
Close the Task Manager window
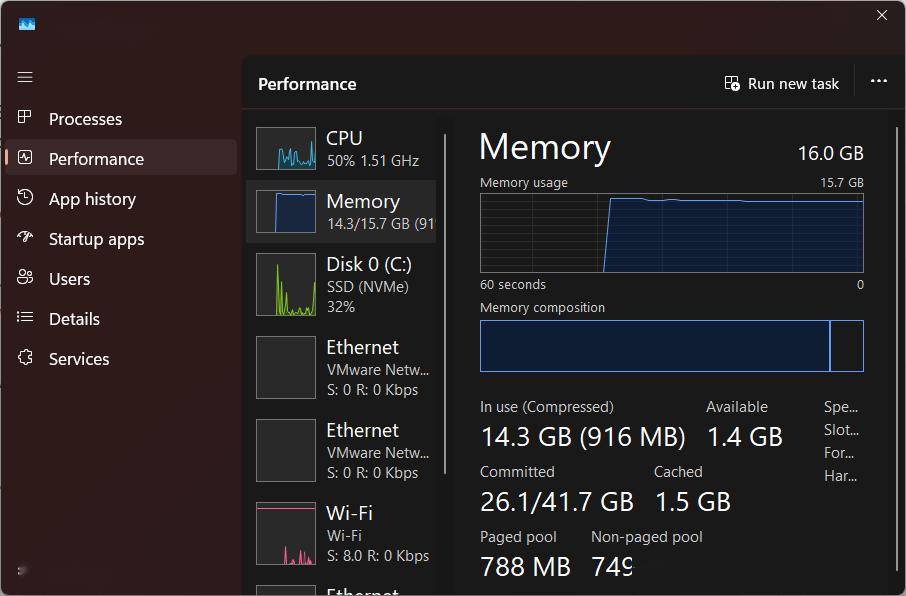click(x=882, y=15)
